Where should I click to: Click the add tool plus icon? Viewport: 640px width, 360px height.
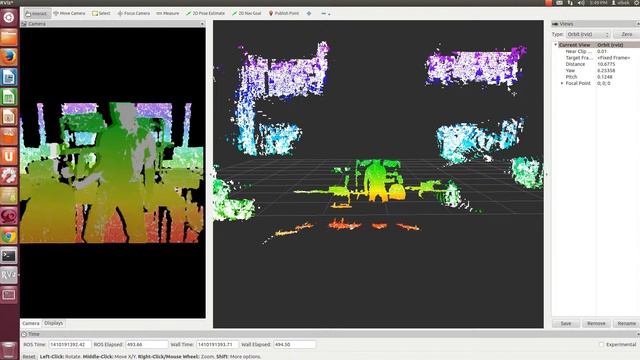[309, 13]
